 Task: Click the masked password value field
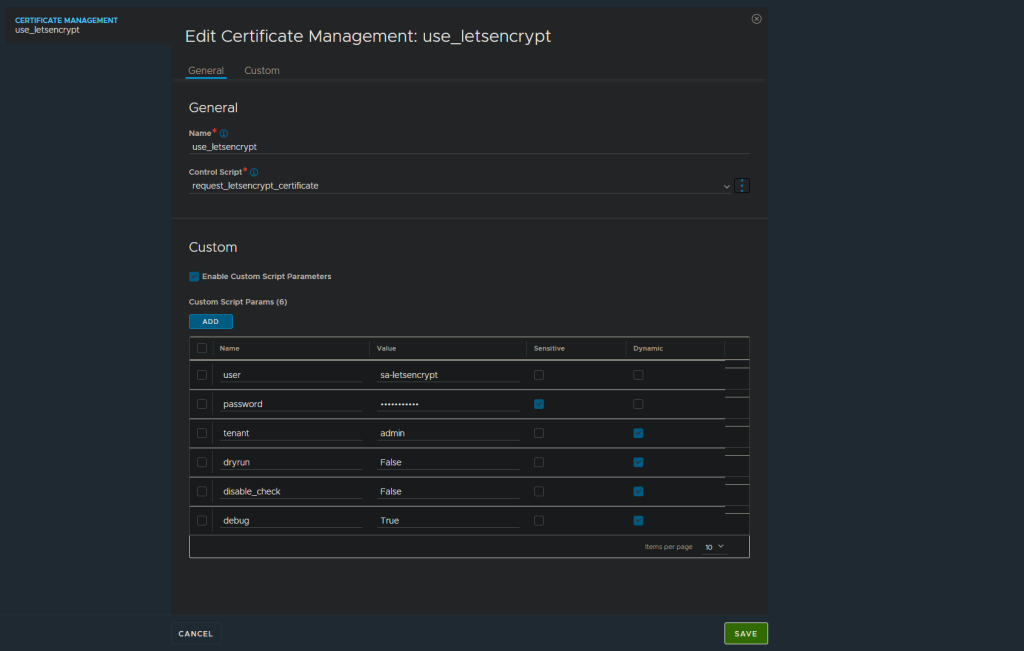tap(448, 404)
